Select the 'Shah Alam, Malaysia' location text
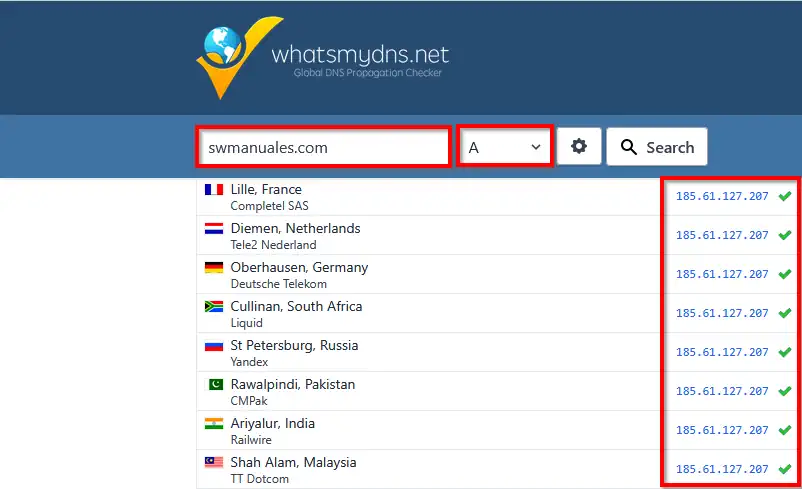This screenshot has width=802, height=489. [293, 462]
